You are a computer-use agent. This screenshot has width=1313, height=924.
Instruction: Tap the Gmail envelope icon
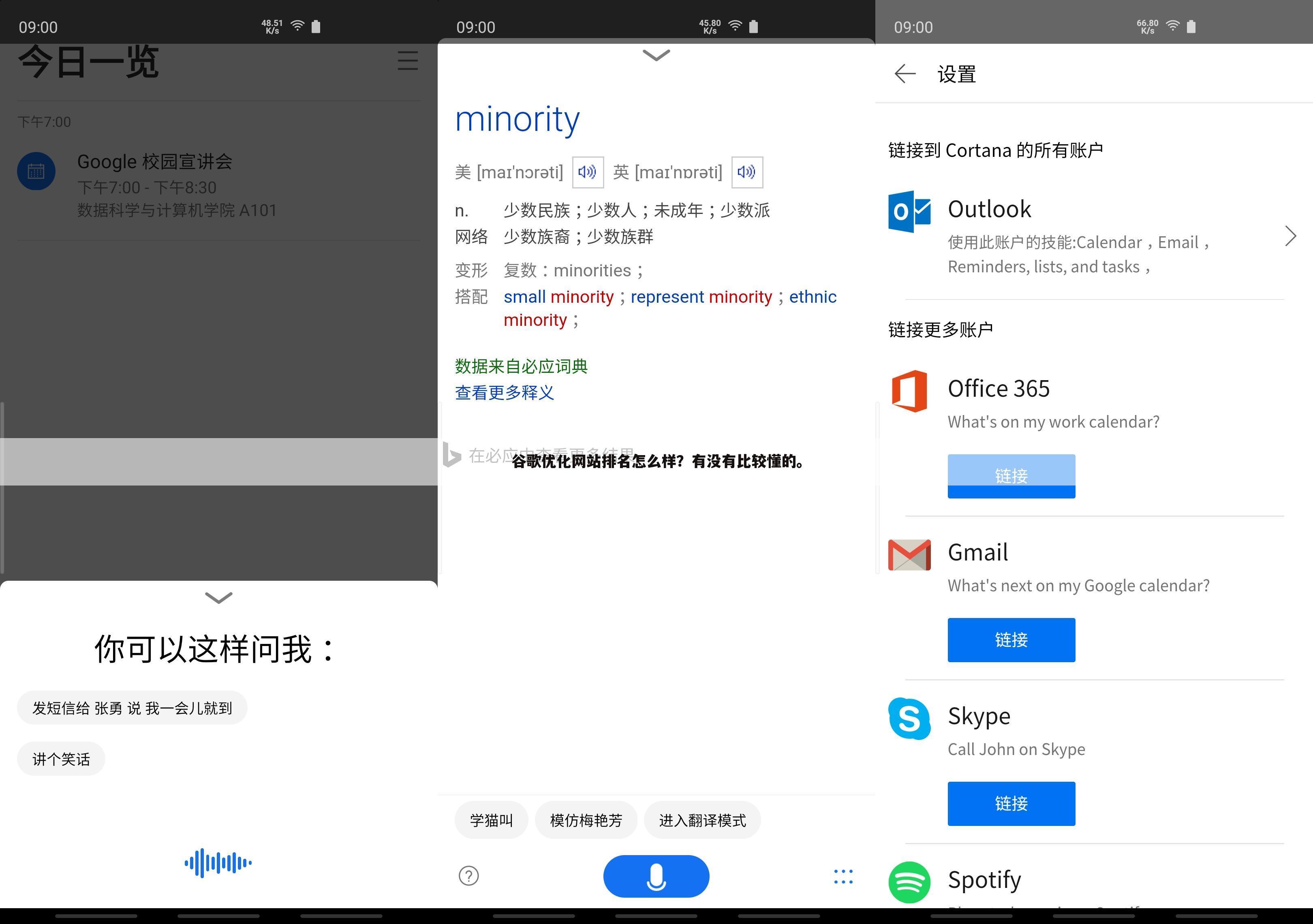[x=909, y=555]
